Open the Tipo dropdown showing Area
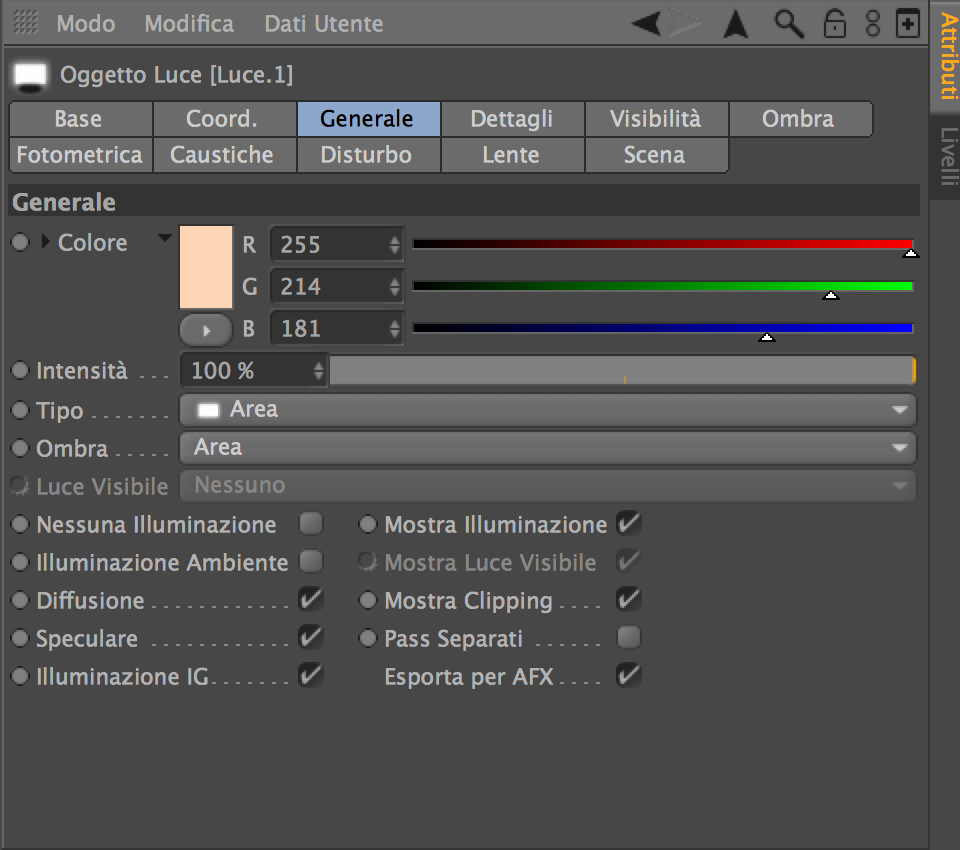 547,410
